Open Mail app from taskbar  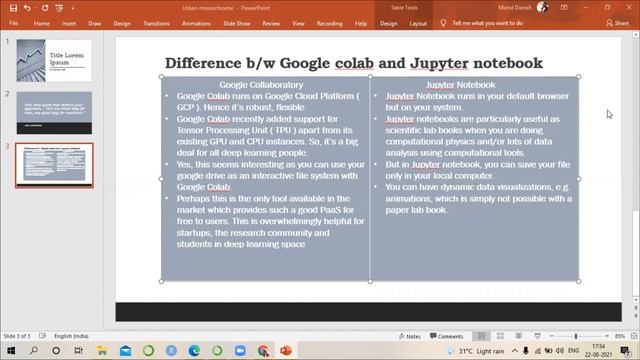[x=125, y=351]
